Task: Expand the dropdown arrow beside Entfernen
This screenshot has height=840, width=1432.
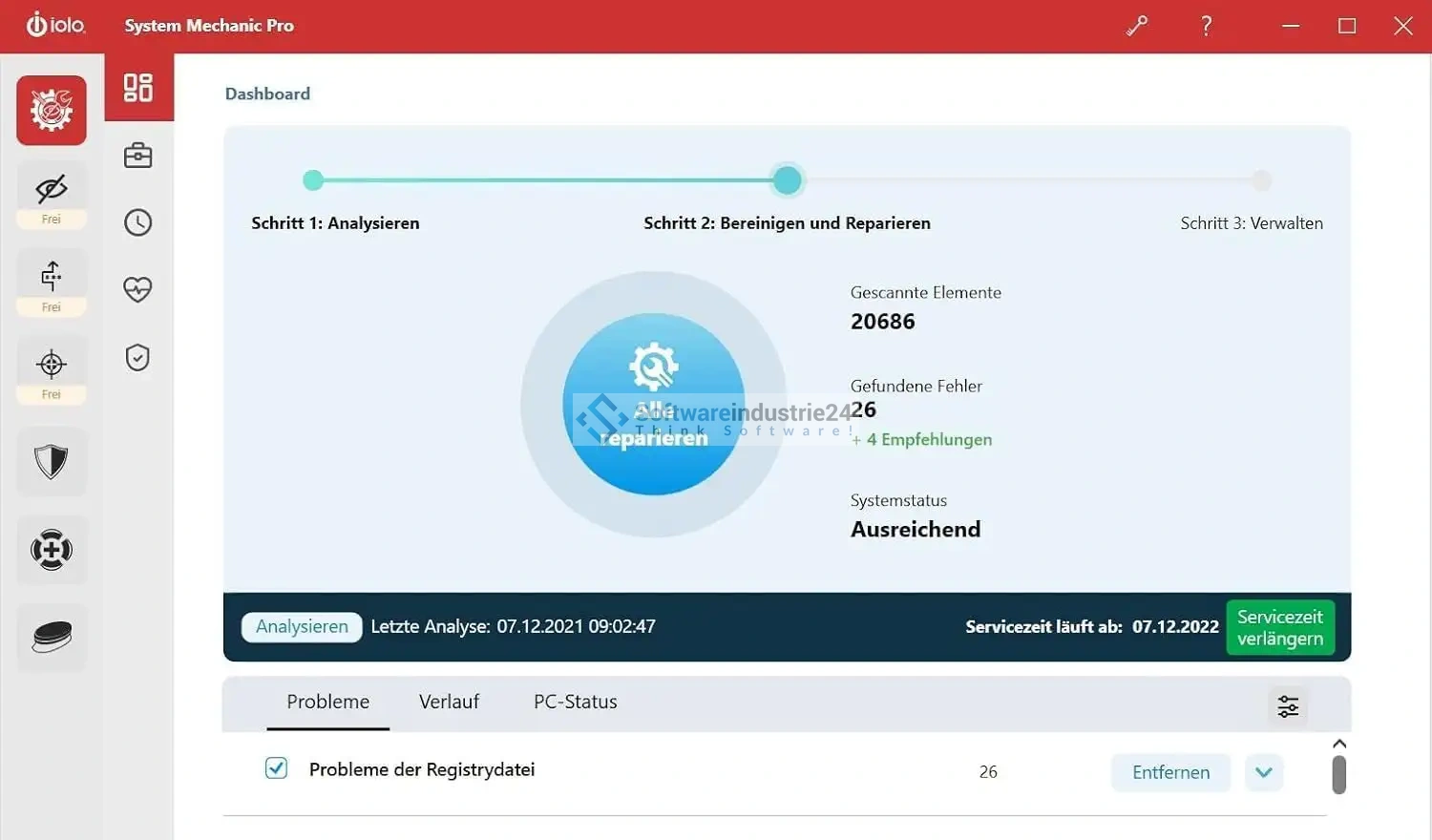Action: point(1263,772)
